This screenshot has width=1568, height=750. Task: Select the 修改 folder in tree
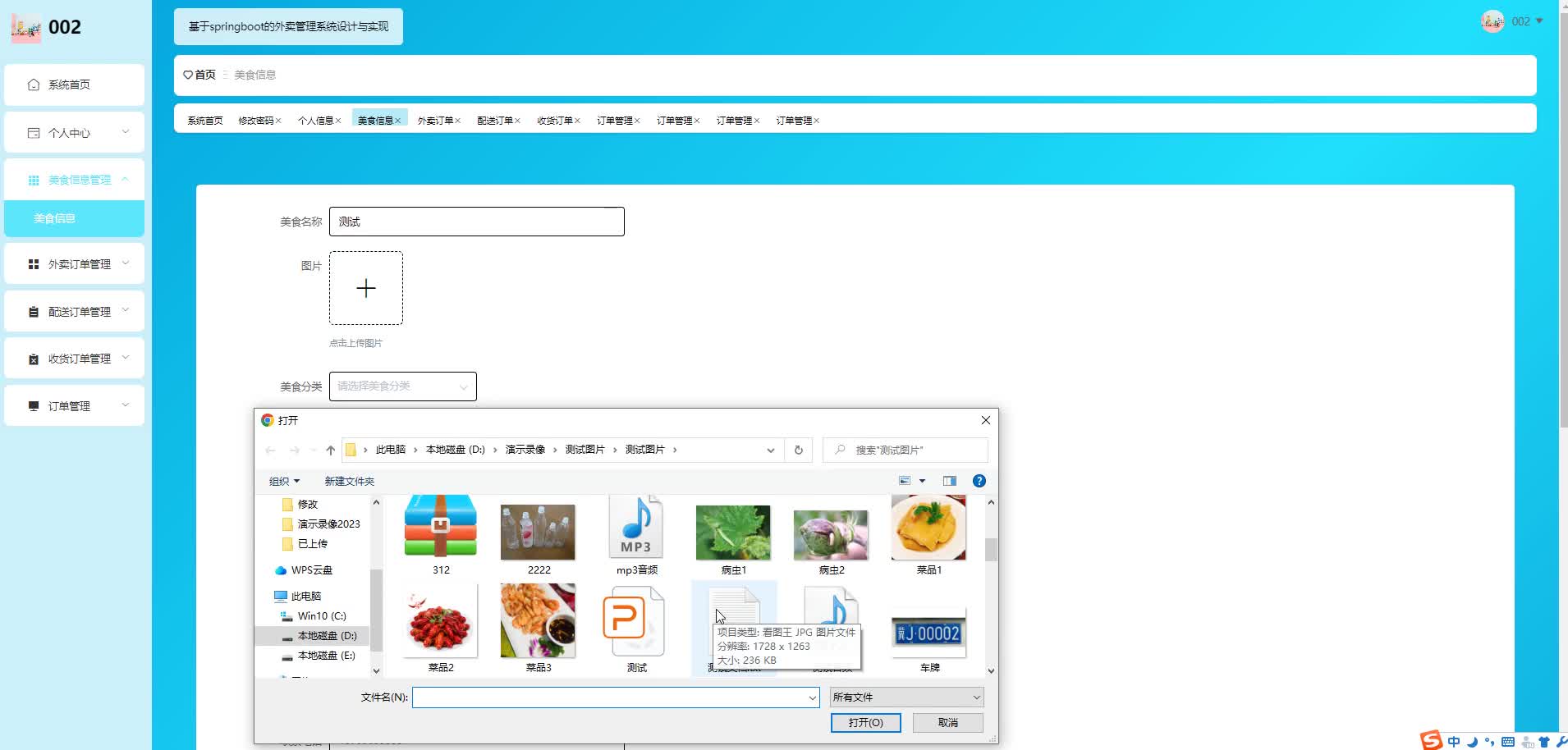308,504
